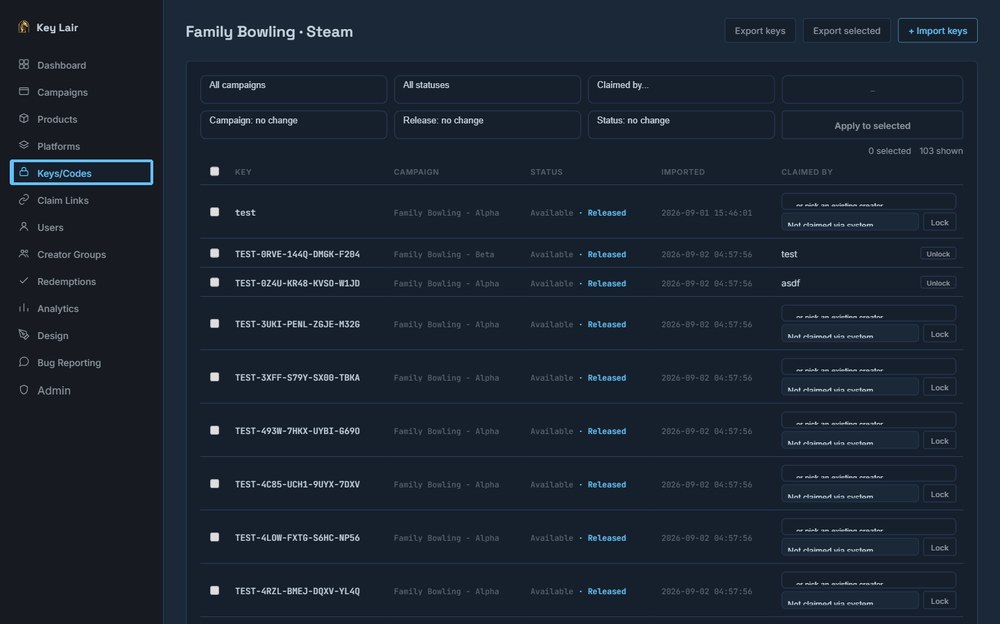The image size is (1000, 624).
Task: Click Apply to selected
Action: pyautogui.click(x=872, y=126)
